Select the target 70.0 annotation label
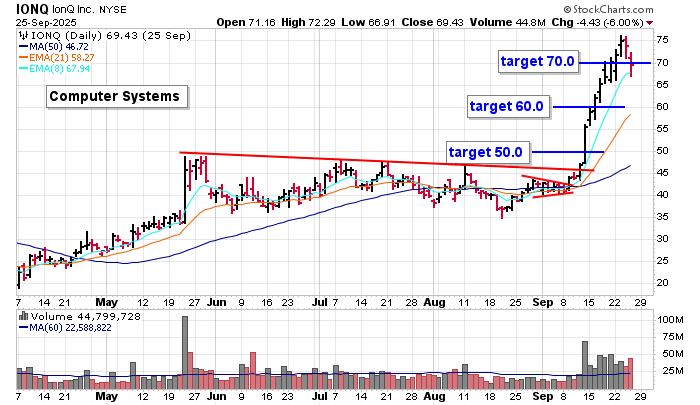Image resolution: width=700 pixels, height=405 pixels. [x=538, y=62]
